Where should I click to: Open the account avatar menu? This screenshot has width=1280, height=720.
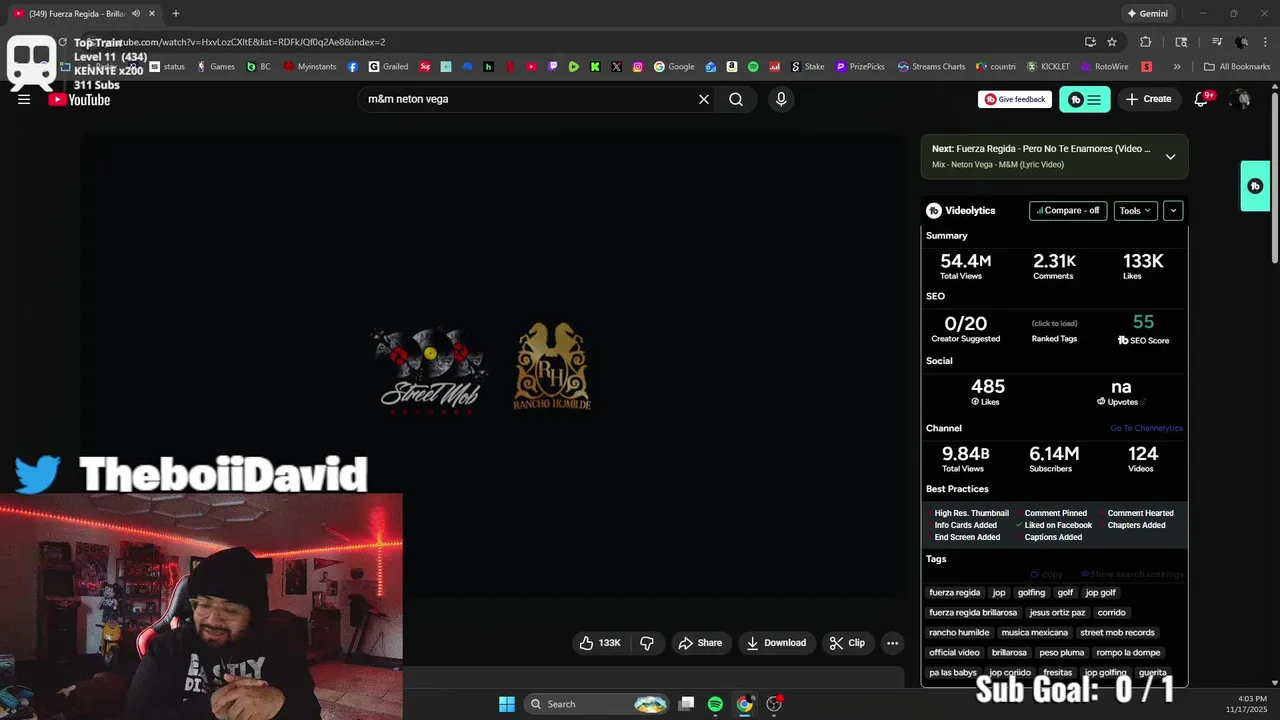[1240, 99]
